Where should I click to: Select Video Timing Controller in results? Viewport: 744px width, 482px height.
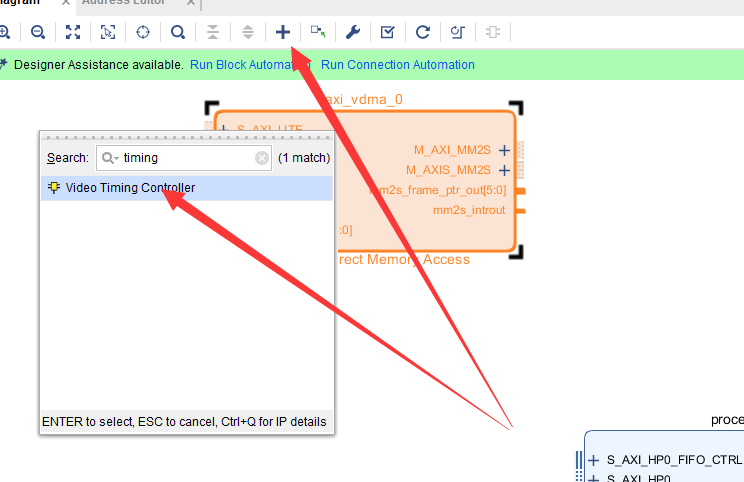(x=186, y=188)
